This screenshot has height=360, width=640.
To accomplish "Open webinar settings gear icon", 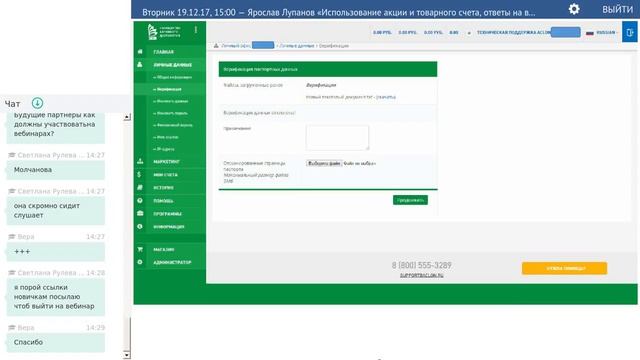I will pyautogui.click(x=574, y=9).
